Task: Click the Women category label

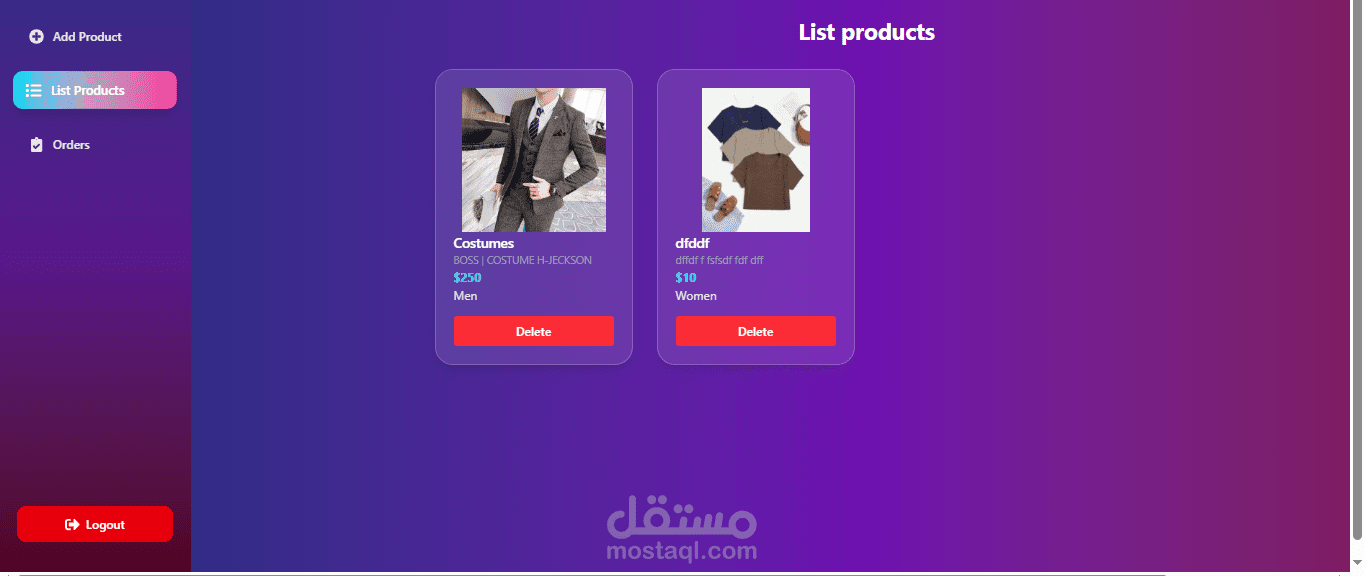Action: (696, 296)
